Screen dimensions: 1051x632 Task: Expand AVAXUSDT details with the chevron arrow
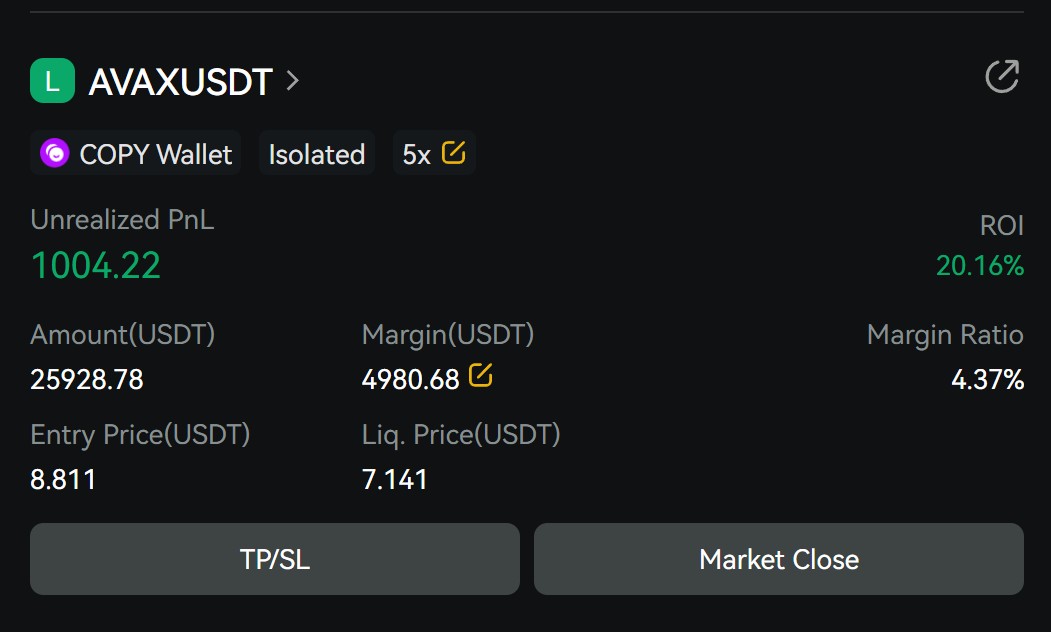[292, 81]
